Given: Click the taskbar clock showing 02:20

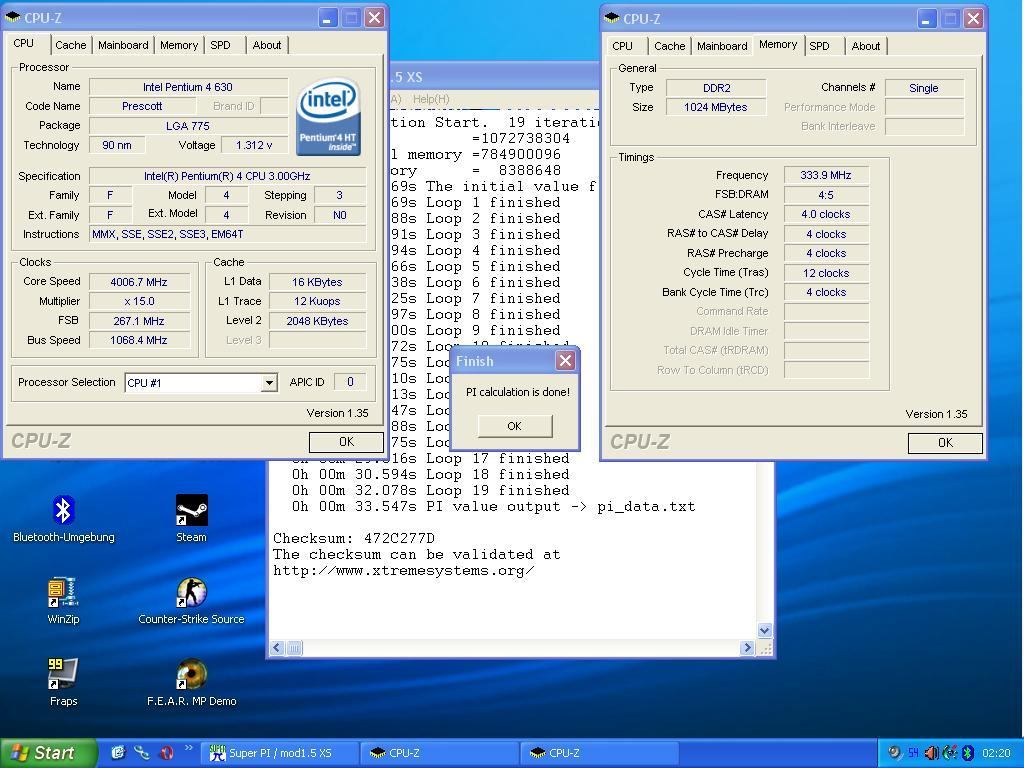Looking at the screenshot, I should 996,753.
